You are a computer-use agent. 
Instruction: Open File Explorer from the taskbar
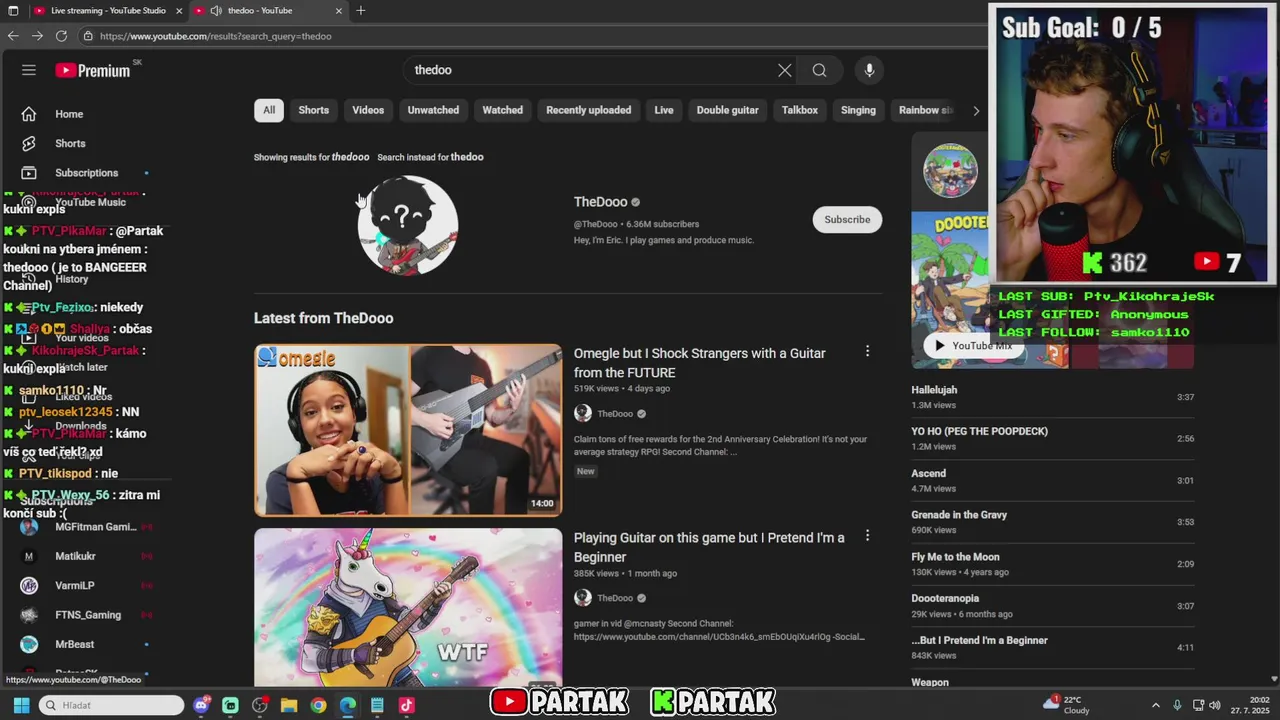tap(289, 705)
